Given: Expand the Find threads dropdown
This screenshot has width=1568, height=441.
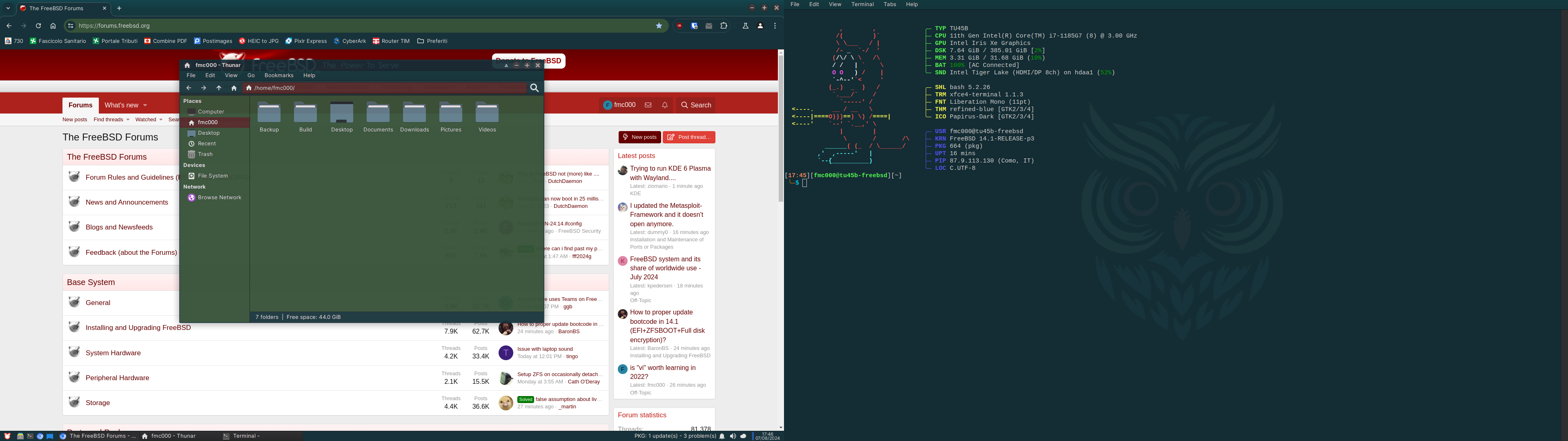Looking at the screenshot, I should pyautogui.click(x=128, y=119).
